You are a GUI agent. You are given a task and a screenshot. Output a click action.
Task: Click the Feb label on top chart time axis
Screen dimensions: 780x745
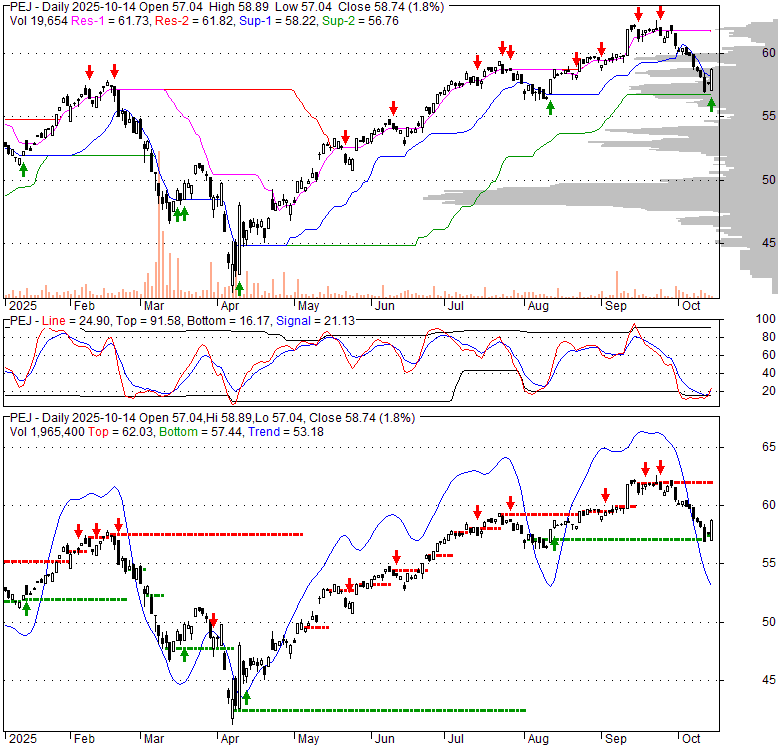pos(84,306)
